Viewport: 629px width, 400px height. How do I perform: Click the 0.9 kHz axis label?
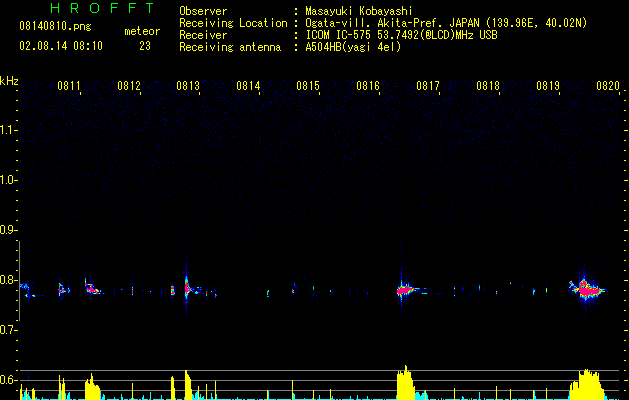pyautogui.click(x=8, y=230)
